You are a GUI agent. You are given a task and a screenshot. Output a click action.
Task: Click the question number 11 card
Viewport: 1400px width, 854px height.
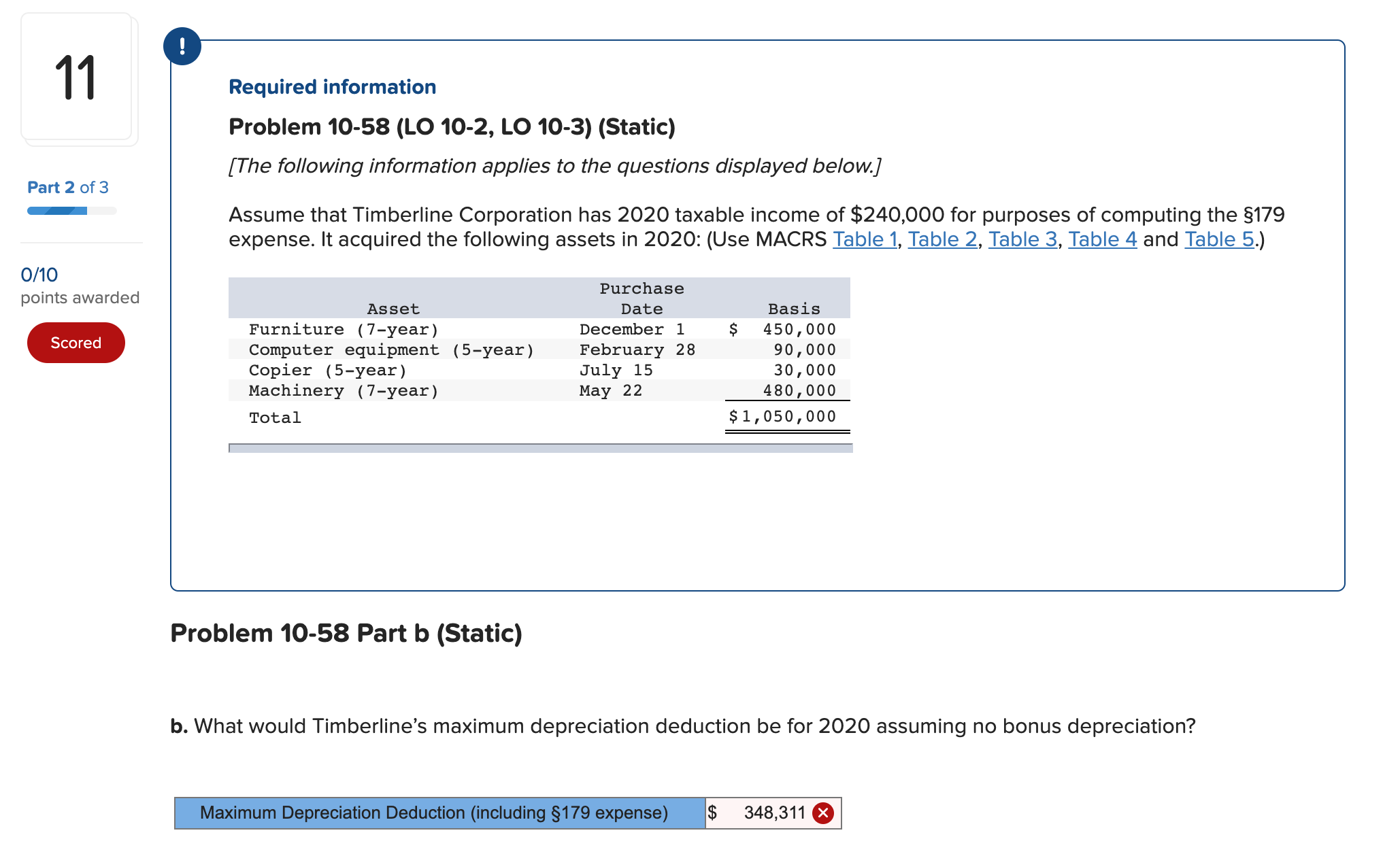click(x=76, y=77)
